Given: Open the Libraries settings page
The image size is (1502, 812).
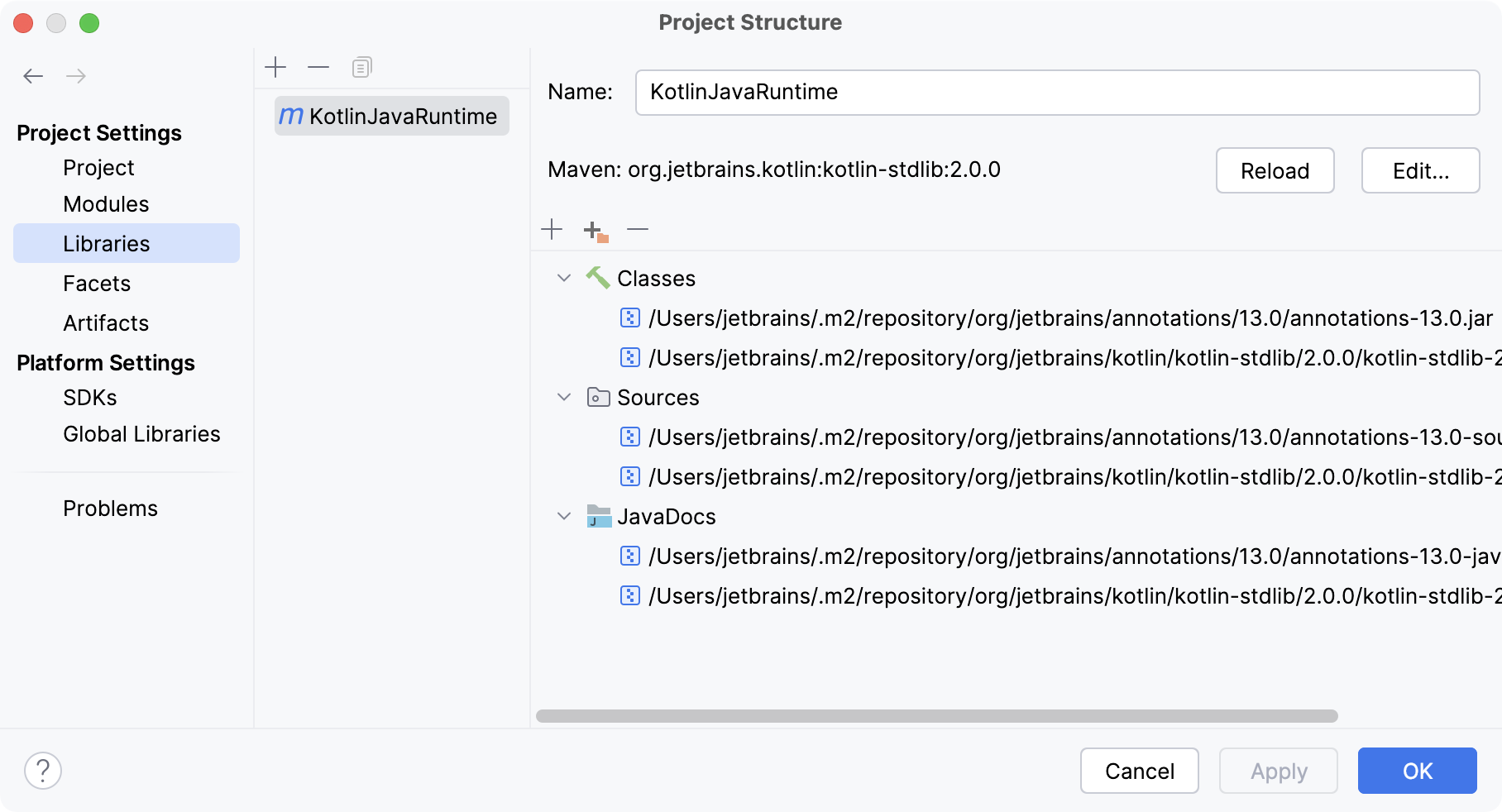Looking at the screenshot, I should click(x=106, y=243).
